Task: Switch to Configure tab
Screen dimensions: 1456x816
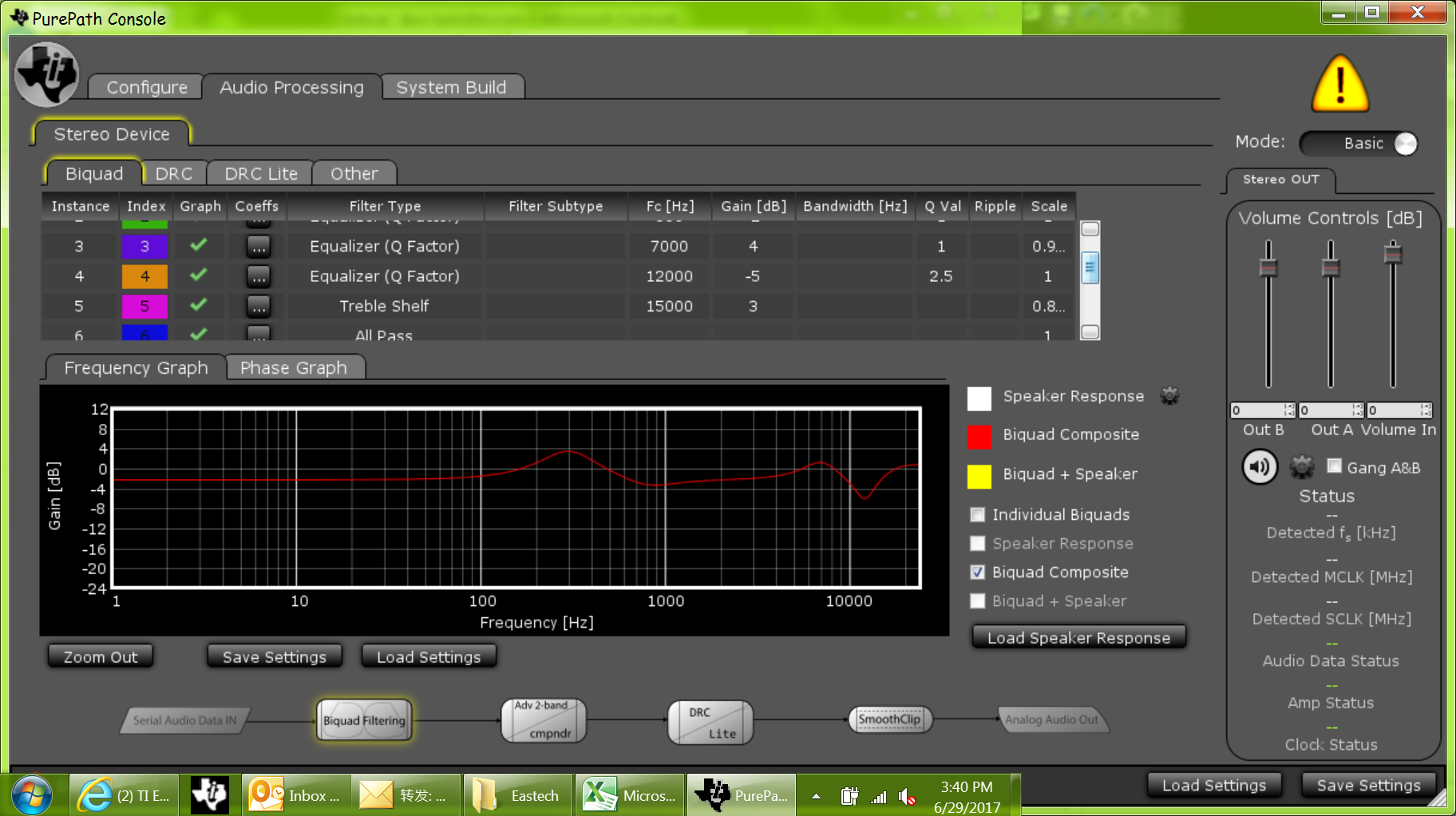Action: pos(147,87)
